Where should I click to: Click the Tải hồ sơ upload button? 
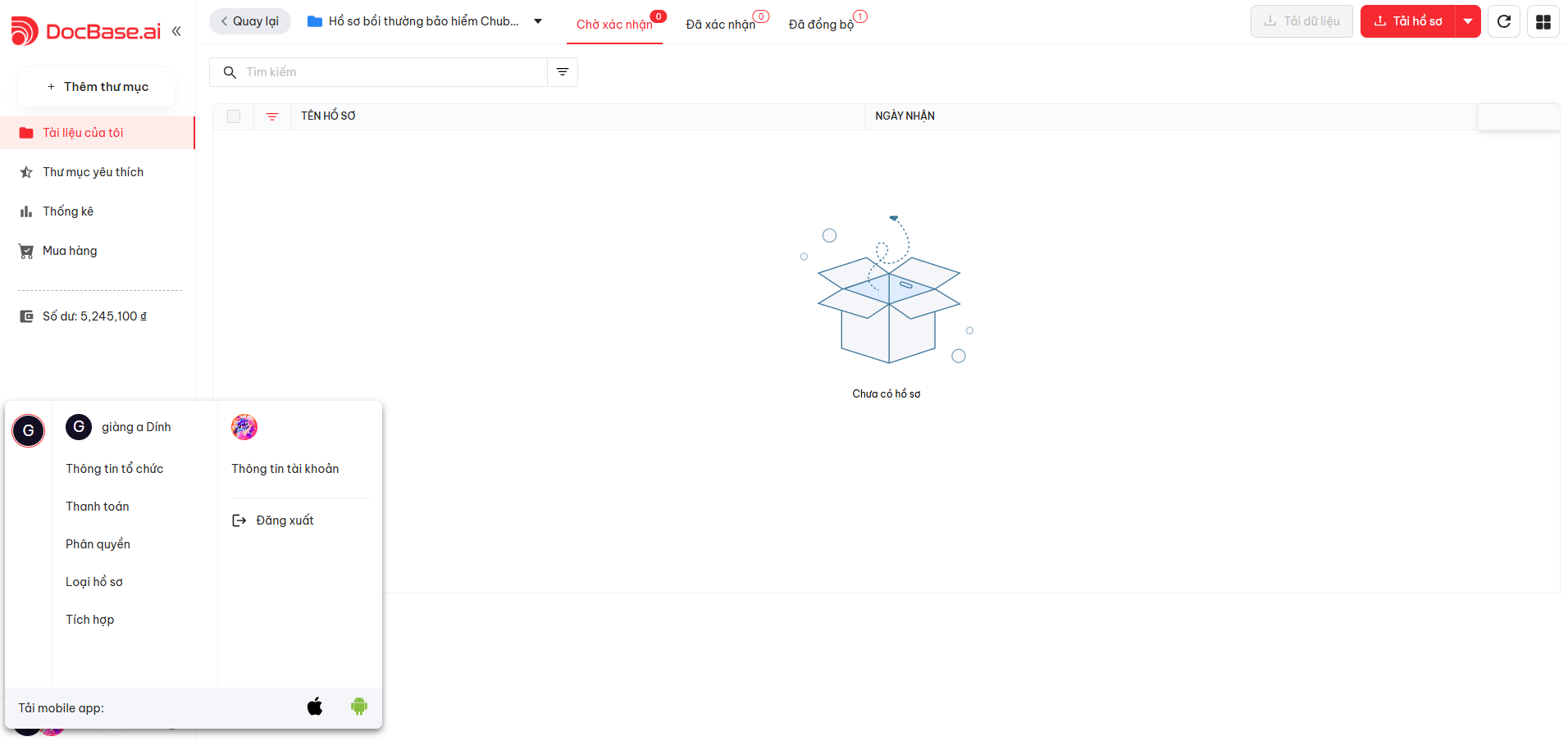pos(1408,21)
